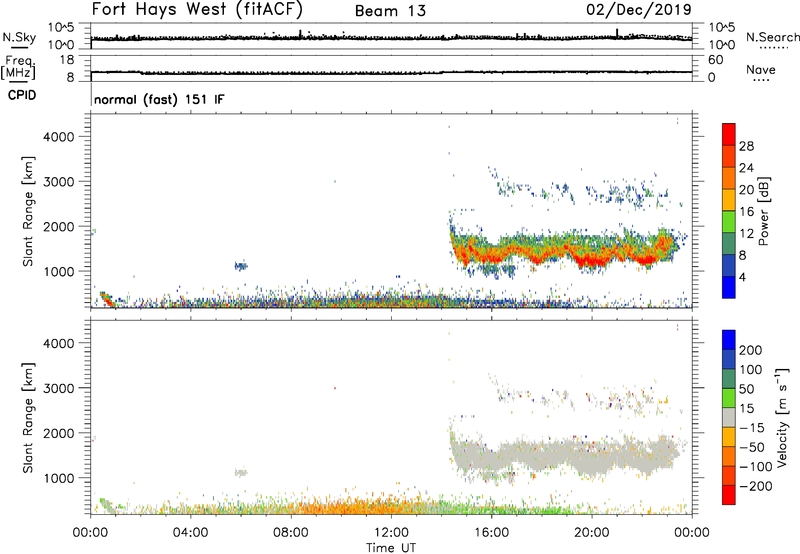Click the '18' frequency axis tick

[x=67, y=60]
